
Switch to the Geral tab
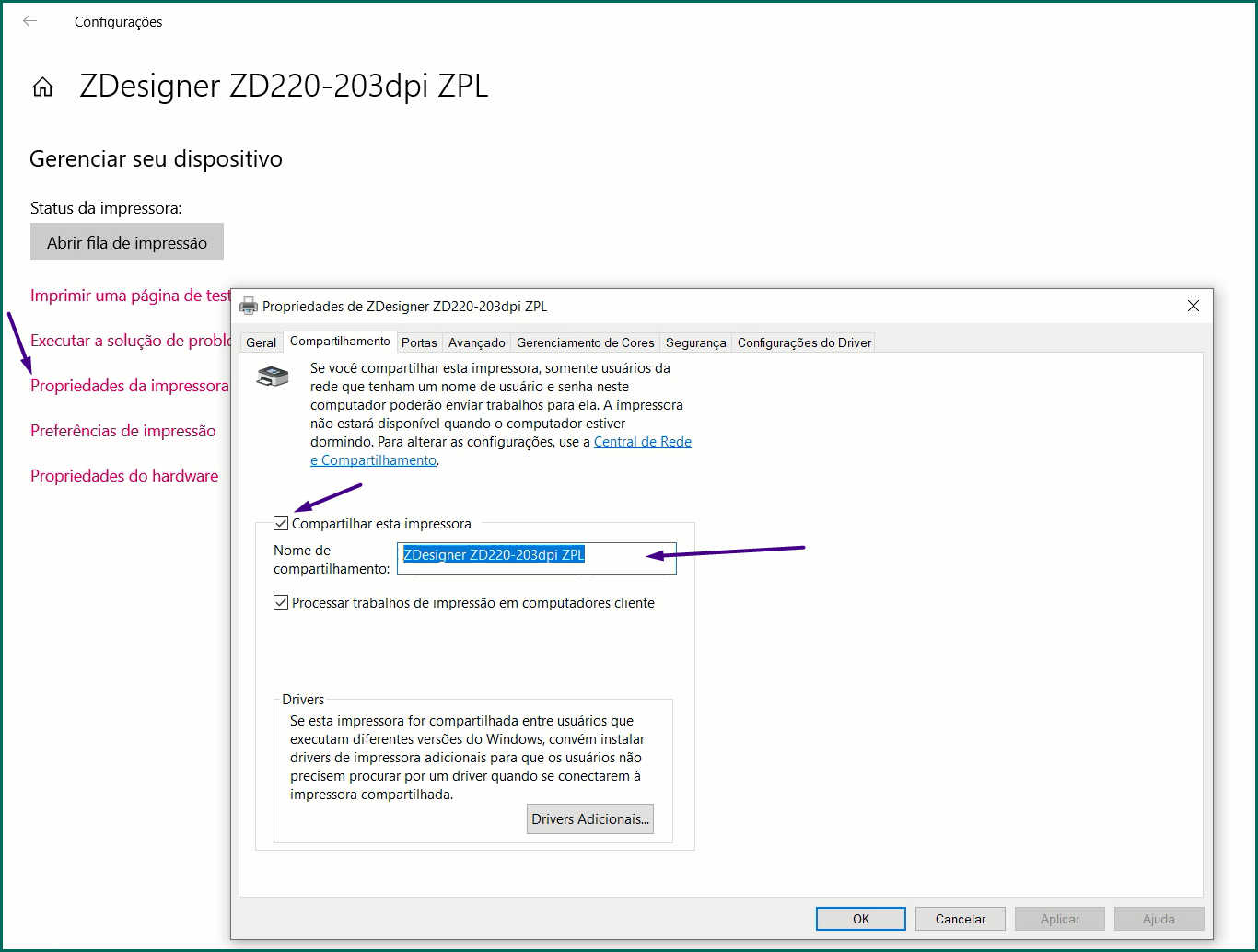(x=261, y=342)
